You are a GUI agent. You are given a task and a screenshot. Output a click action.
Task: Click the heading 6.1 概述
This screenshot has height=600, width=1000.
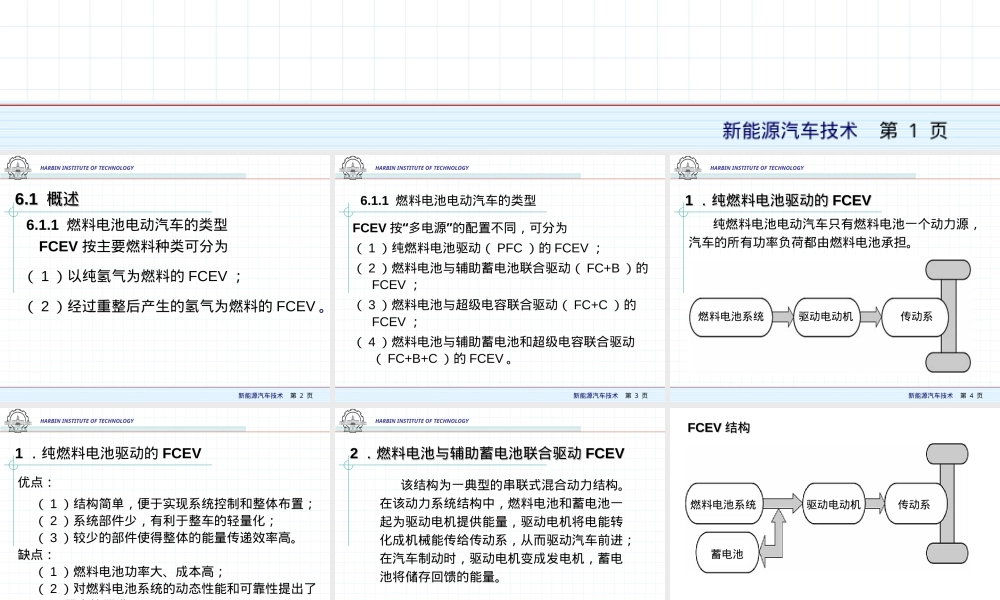coord(47,199)
